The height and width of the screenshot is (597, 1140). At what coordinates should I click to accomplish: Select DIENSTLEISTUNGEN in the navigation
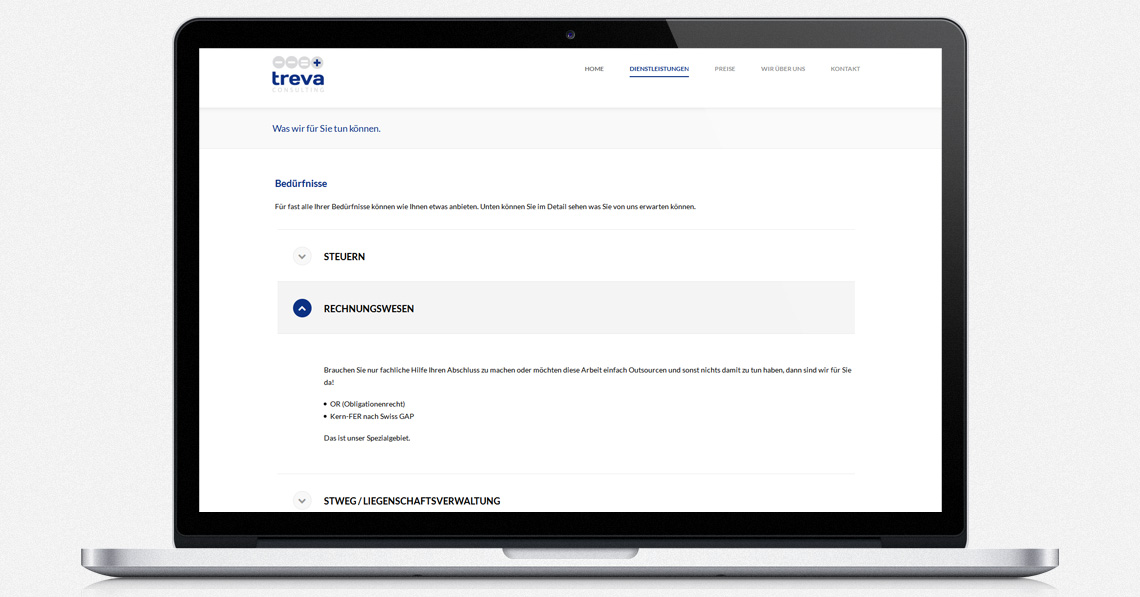pyautogui.click(x=659, y=69)
